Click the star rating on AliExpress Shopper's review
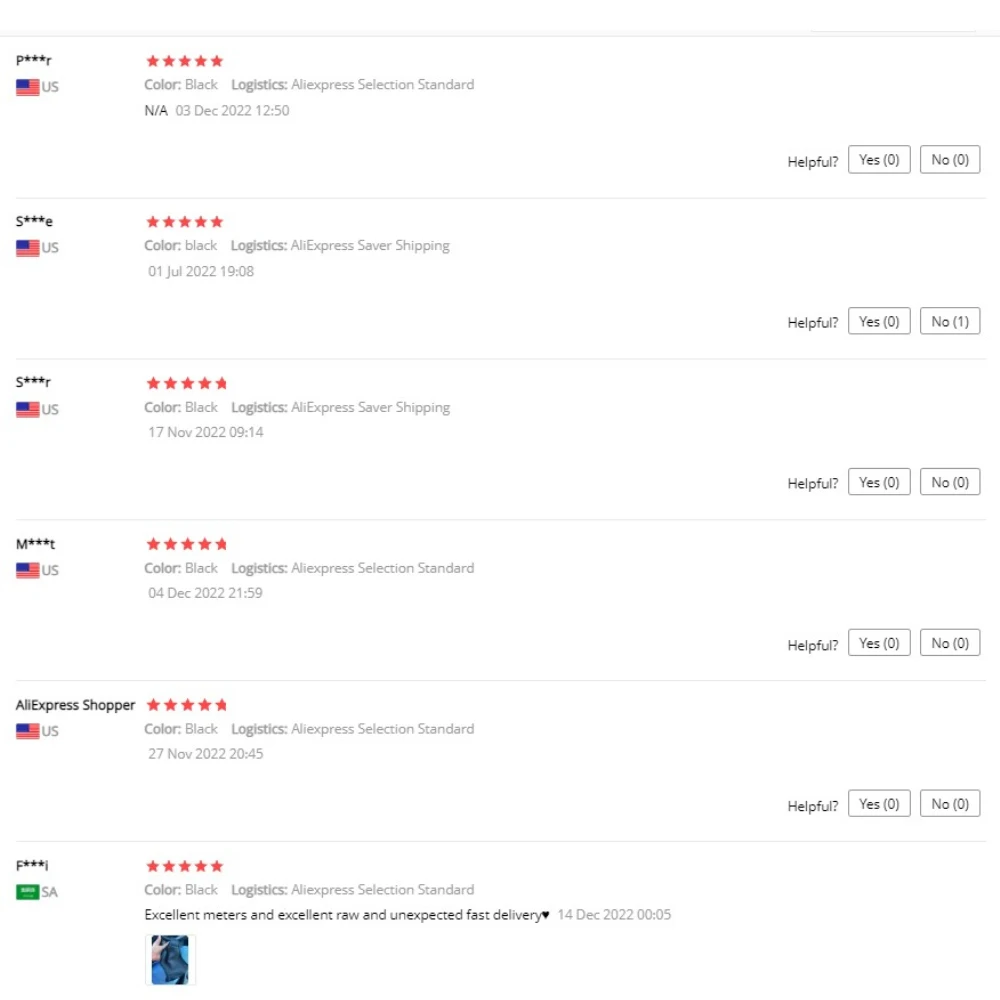This screenshot has width=1000, height=1000. coord(187,705)
